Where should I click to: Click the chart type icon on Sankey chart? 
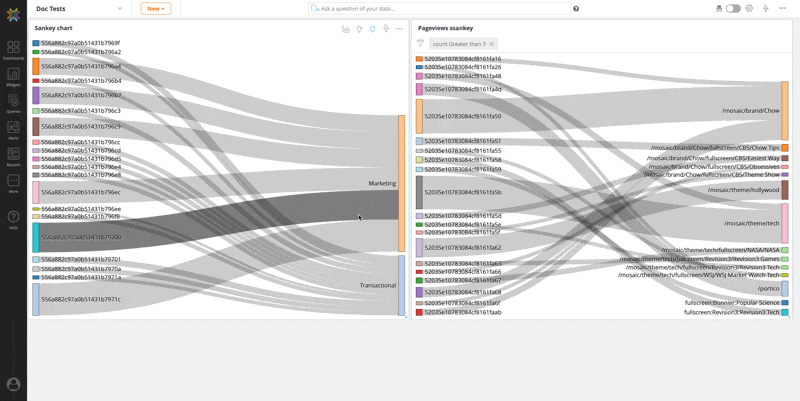tap(346, 29)
